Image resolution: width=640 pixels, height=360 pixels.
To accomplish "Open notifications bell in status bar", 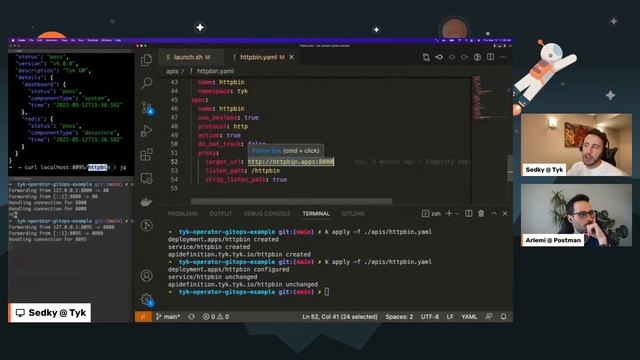I will click(504, 317).
